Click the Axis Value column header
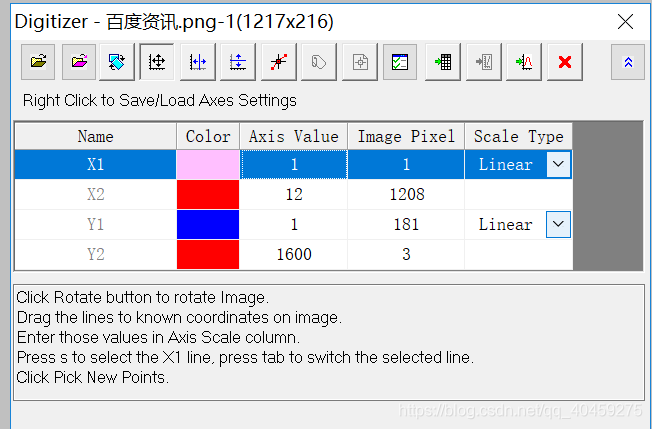The image size is (652, 429). point(294,136)
